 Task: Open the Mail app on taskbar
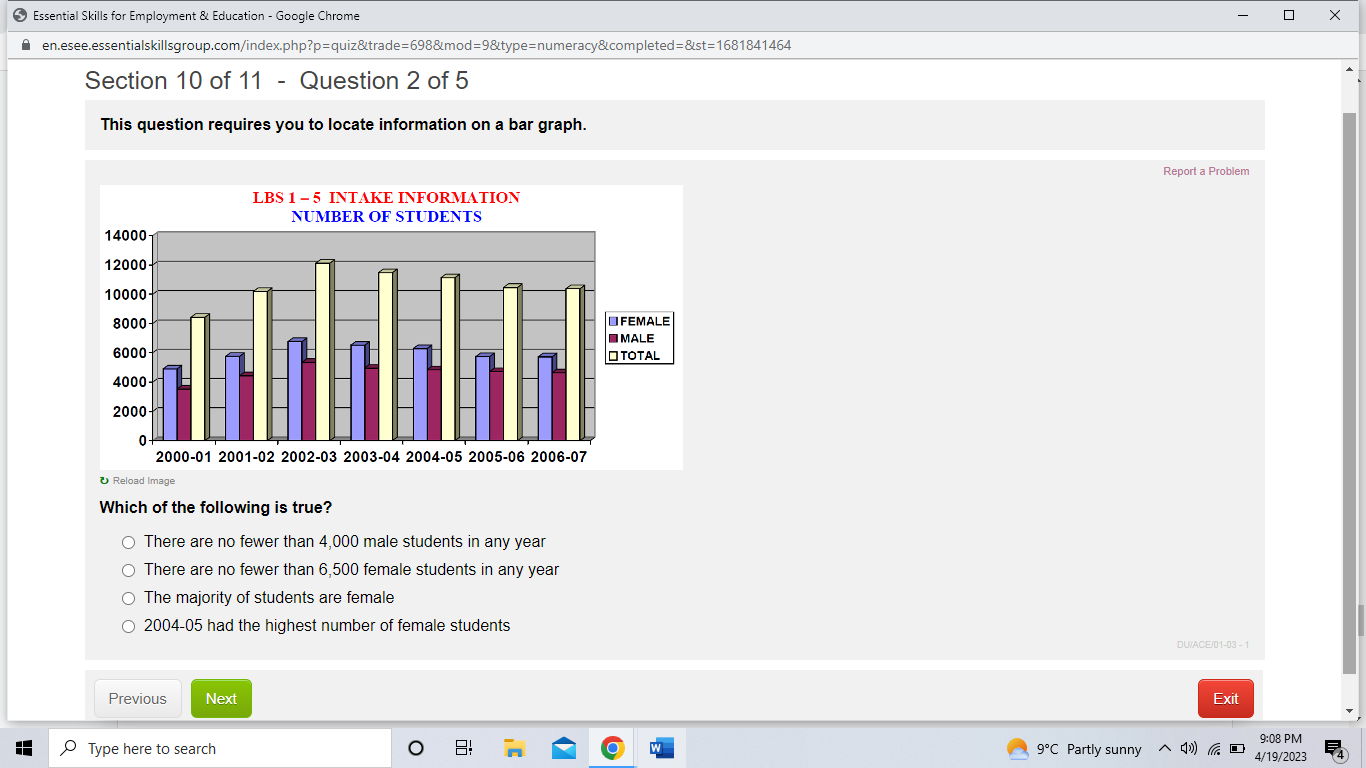[x=564, y=748]
